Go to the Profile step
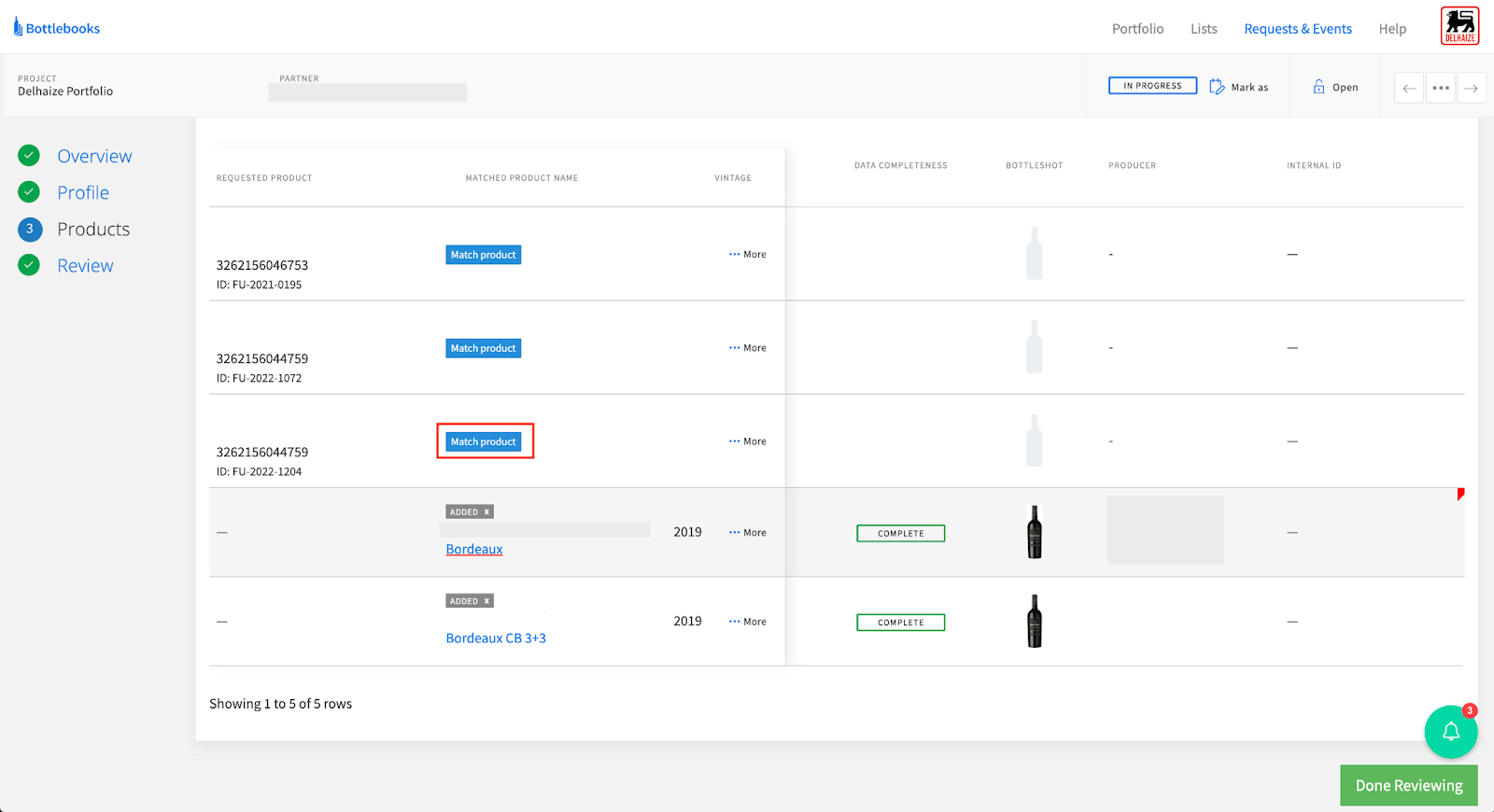Screen dimensions: 1494x812 click(x=83, y=192)
